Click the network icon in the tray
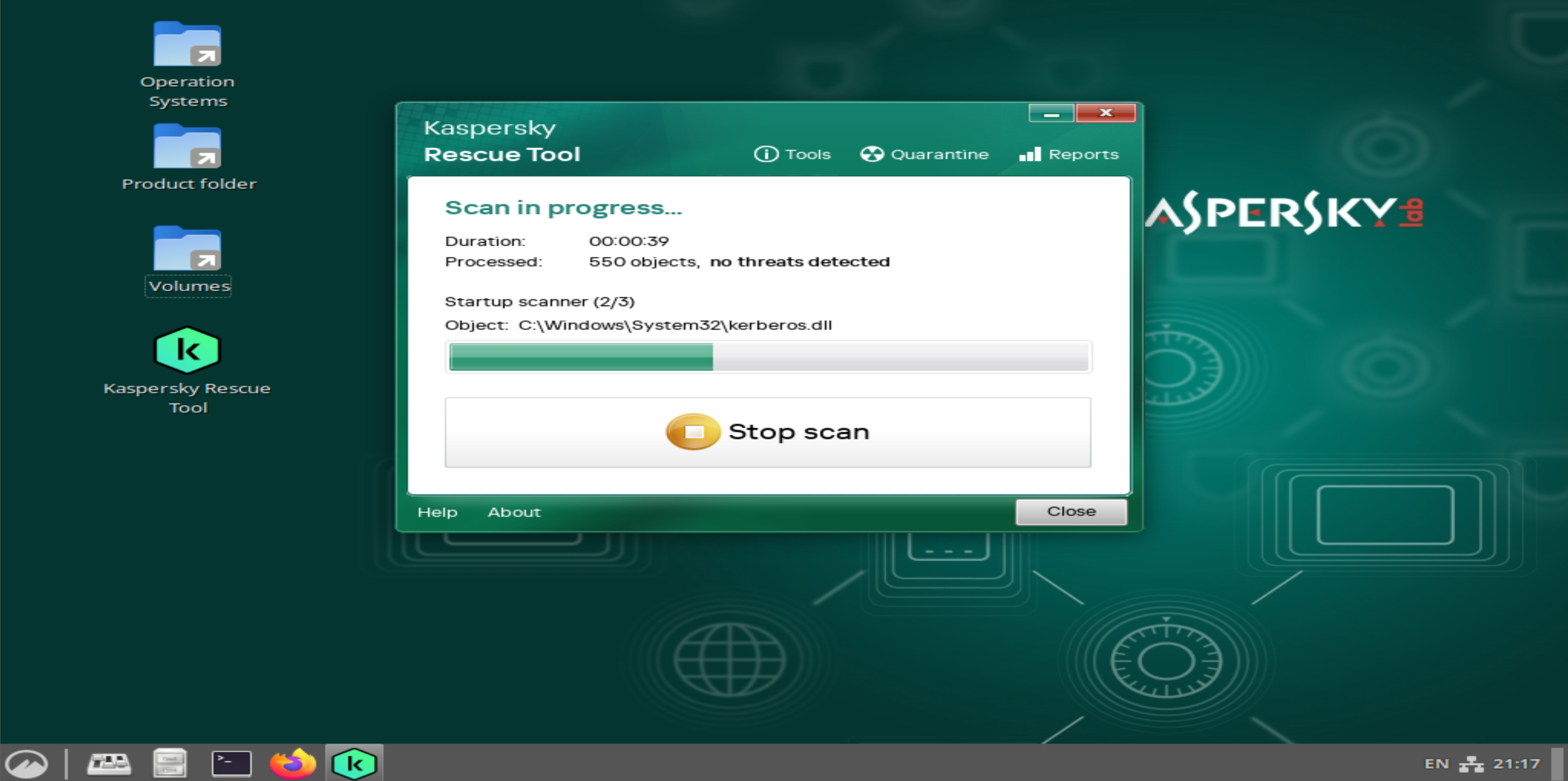 tap(1471, 764)
